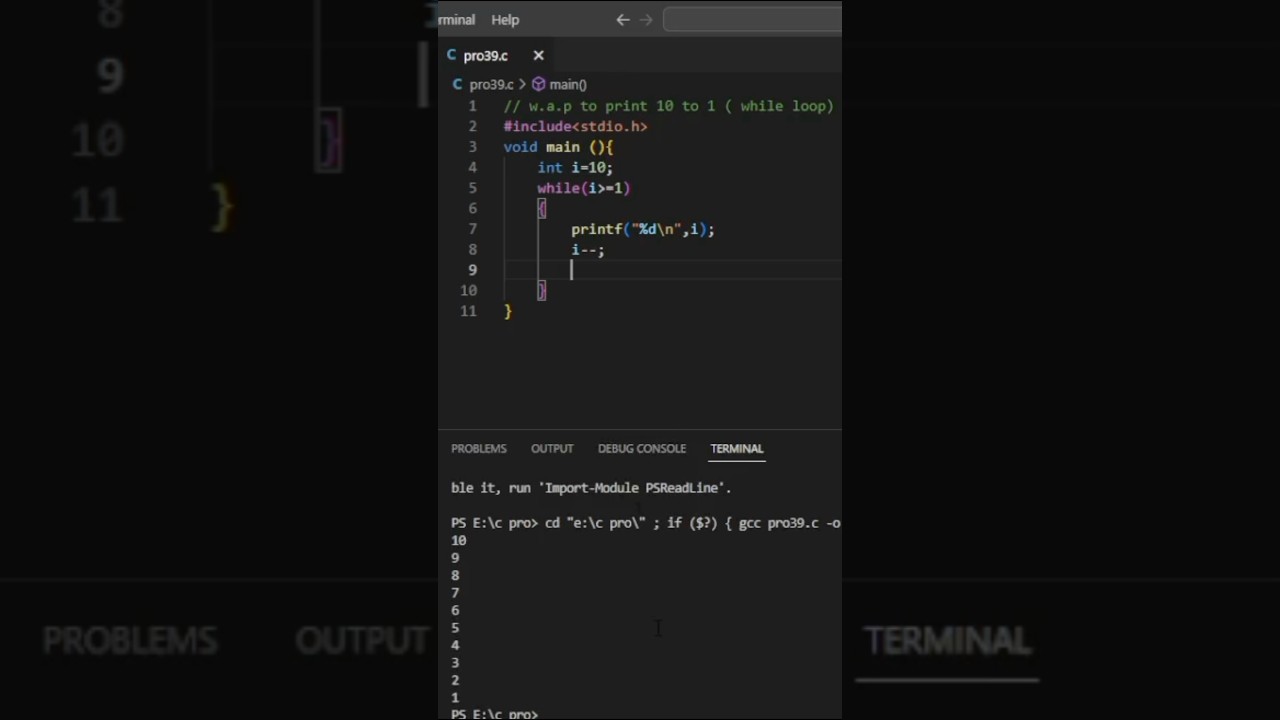The width and height of the screenshot is (1280, 720).
Task: Click the closing brace on line 10
Action: pos(542,291)
